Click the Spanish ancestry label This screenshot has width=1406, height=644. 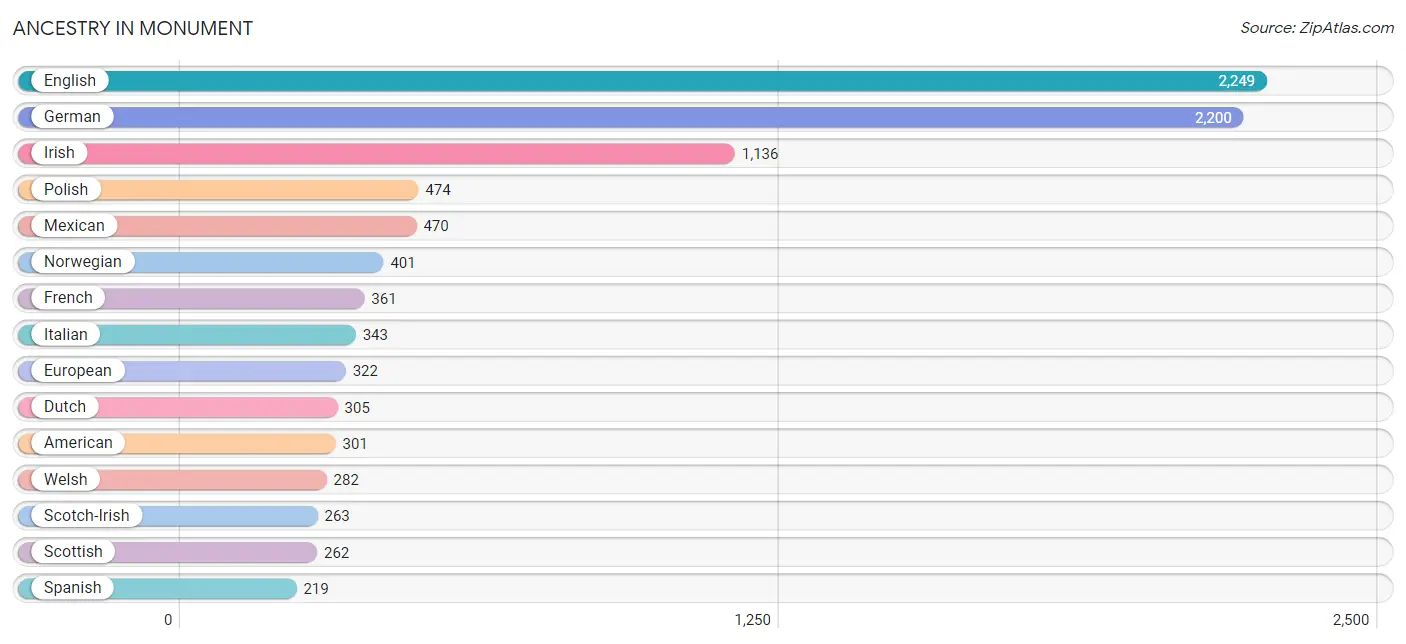[72, 588]
